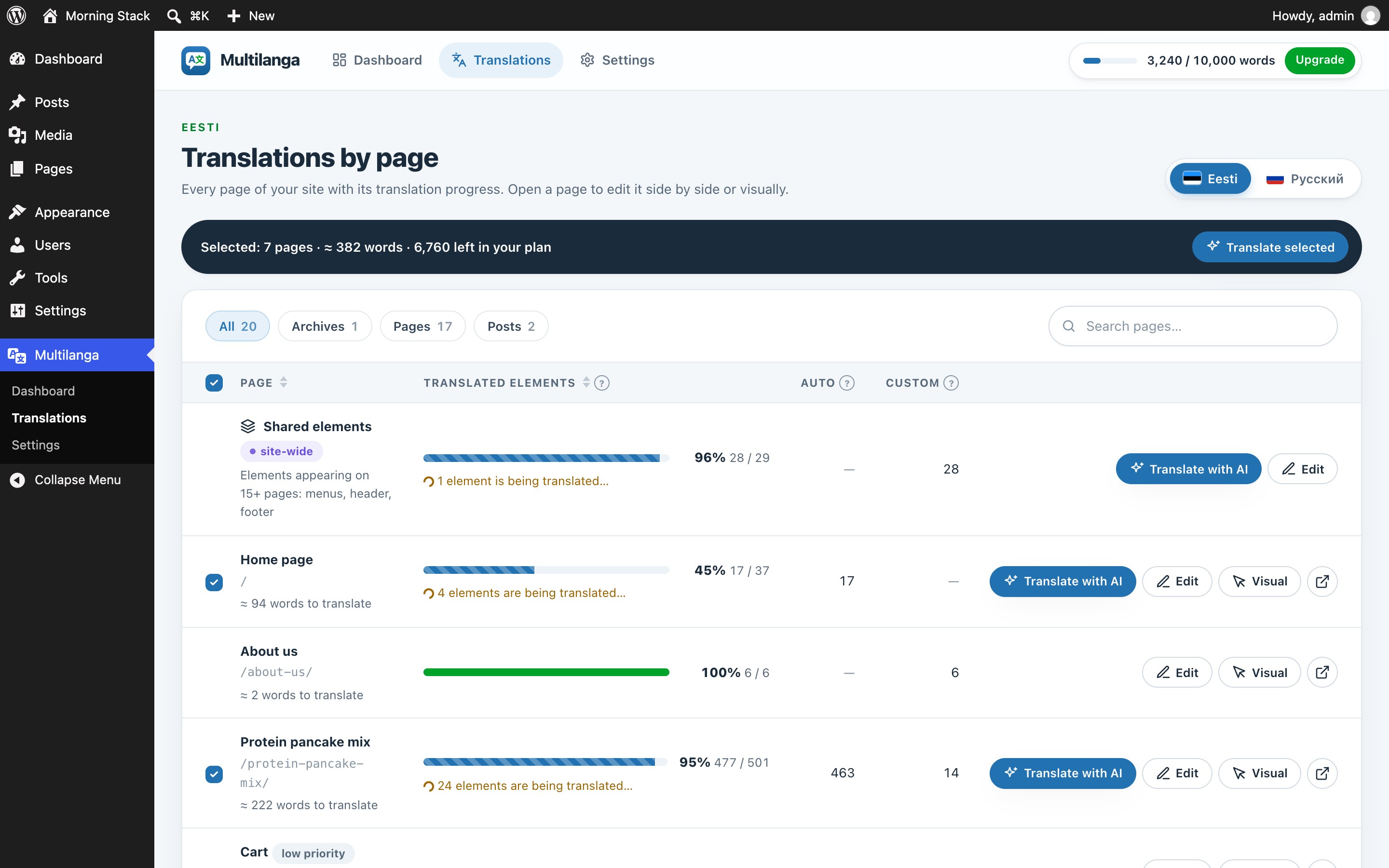Filter by Posts 2 tab

pos(511,326)
